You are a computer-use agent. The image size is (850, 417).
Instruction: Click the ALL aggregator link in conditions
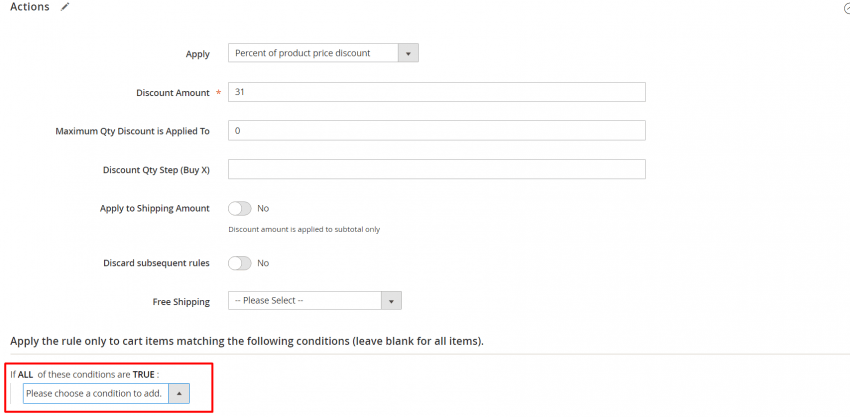point(25,375)
